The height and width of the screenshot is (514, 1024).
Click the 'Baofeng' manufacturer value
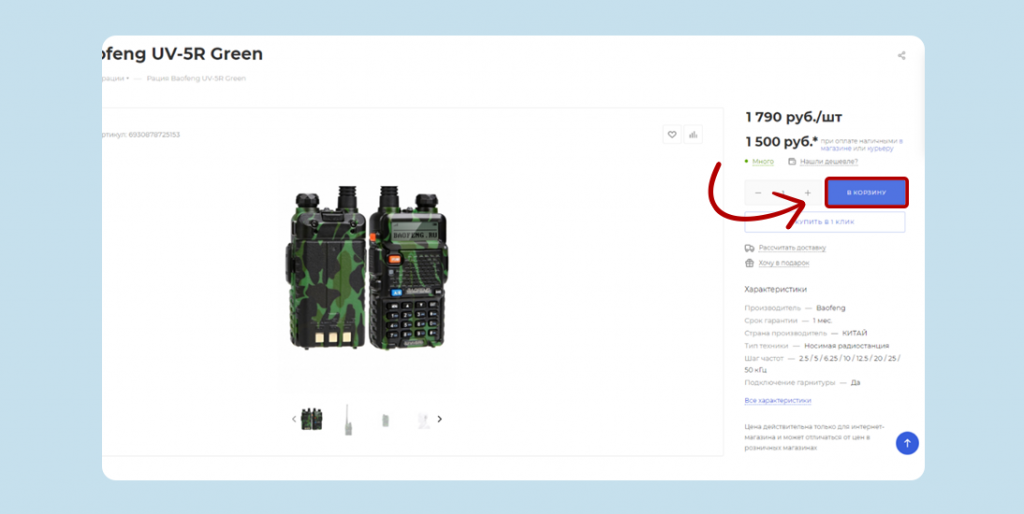click(x=831, y=308)
